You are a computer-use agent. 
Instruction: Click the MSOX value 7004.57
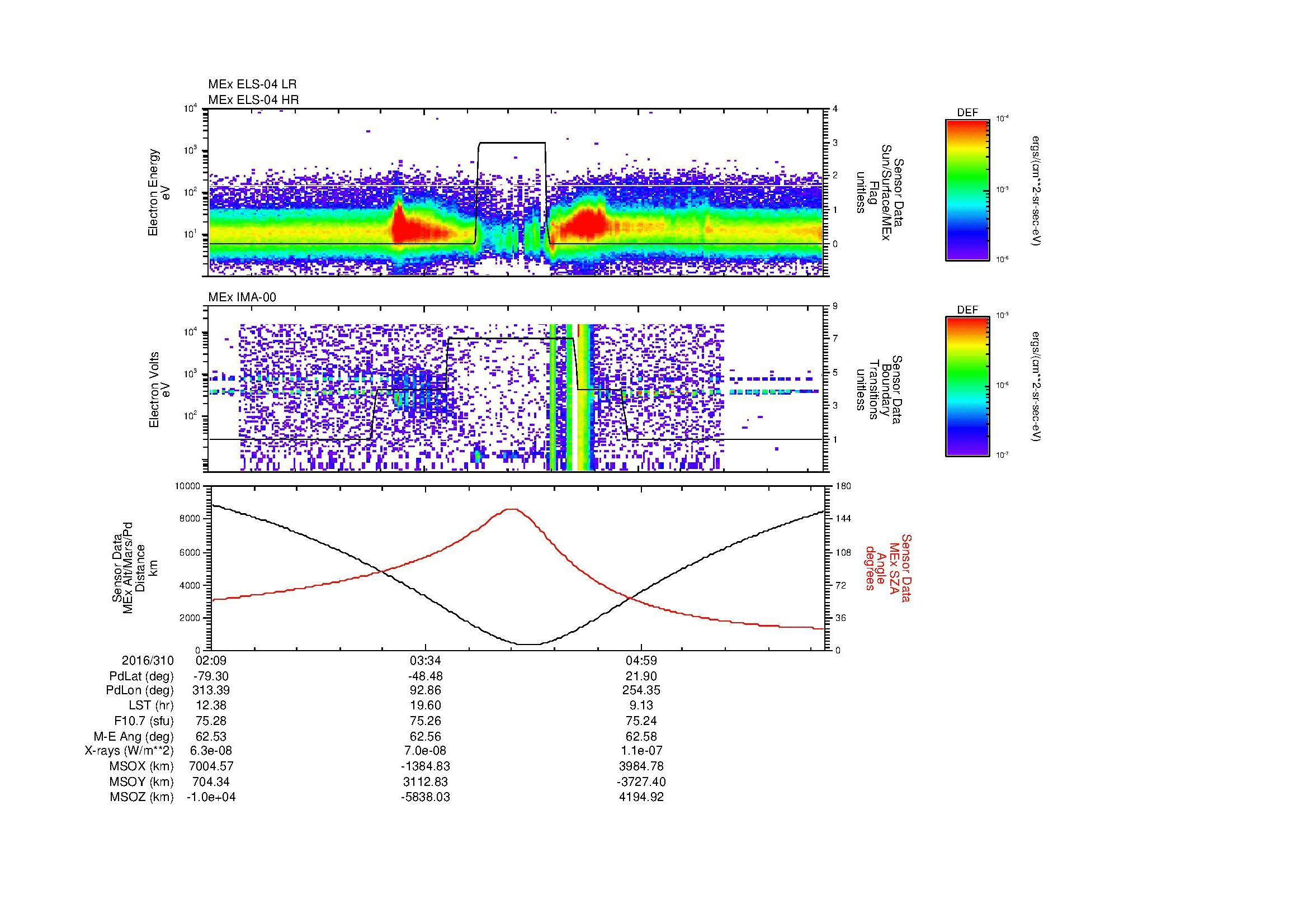(211, 766)
